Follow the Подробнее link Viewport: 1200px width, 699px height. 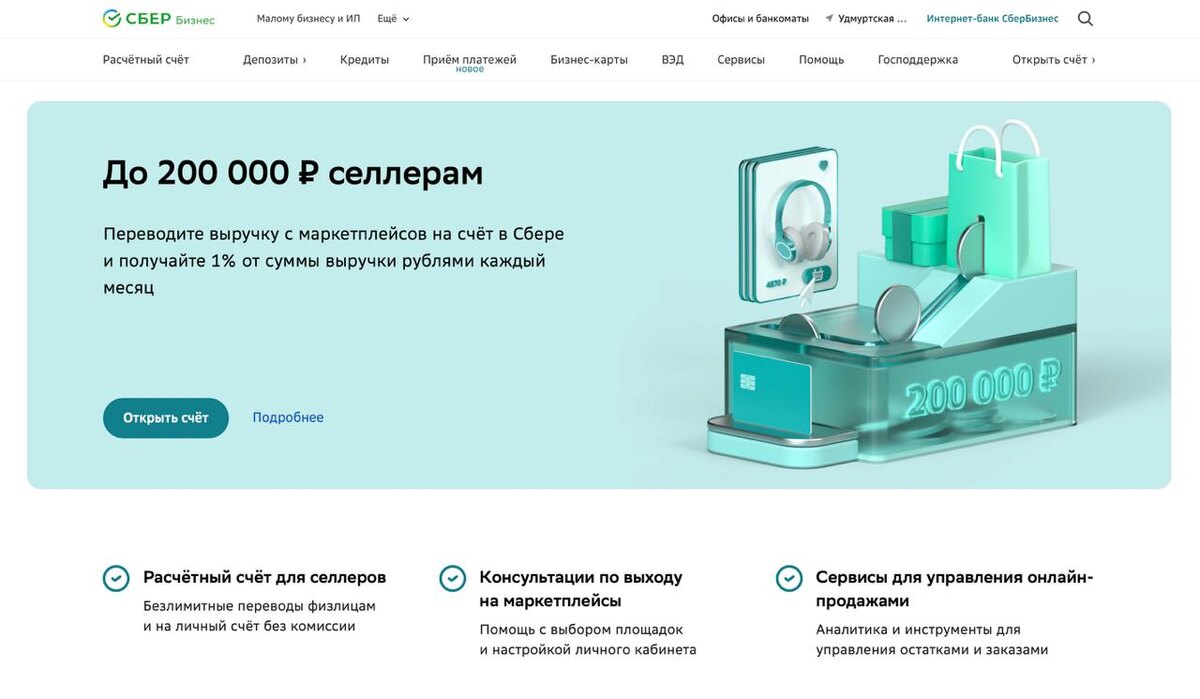288,418
